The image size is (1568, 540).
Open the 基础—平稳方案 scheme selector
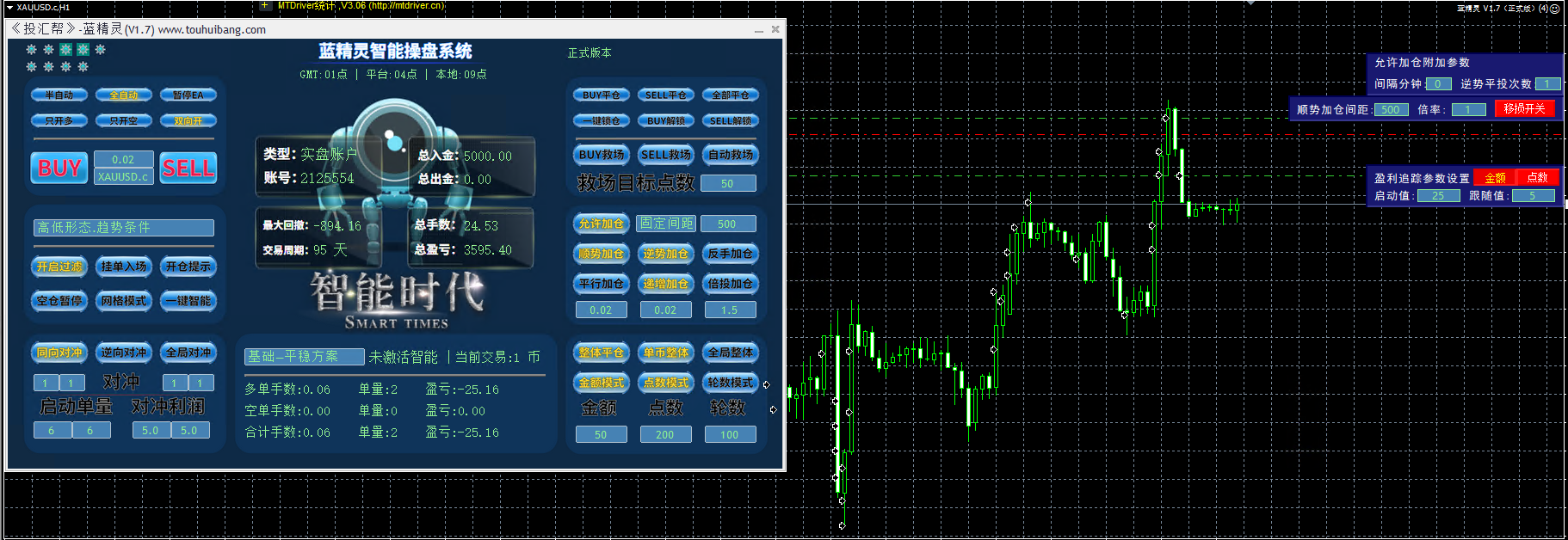point(305,356)
